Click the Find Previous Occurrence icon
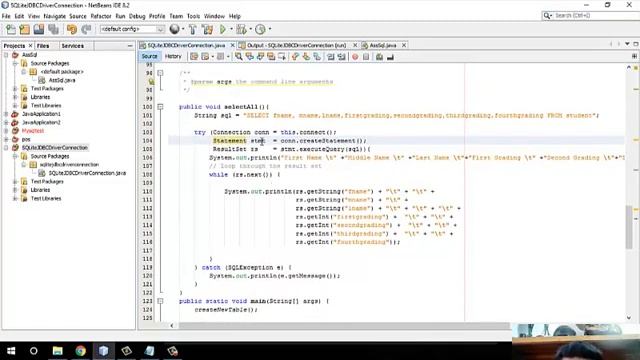The height and width of the screenshot is (360, 640). tap(249, 57)
